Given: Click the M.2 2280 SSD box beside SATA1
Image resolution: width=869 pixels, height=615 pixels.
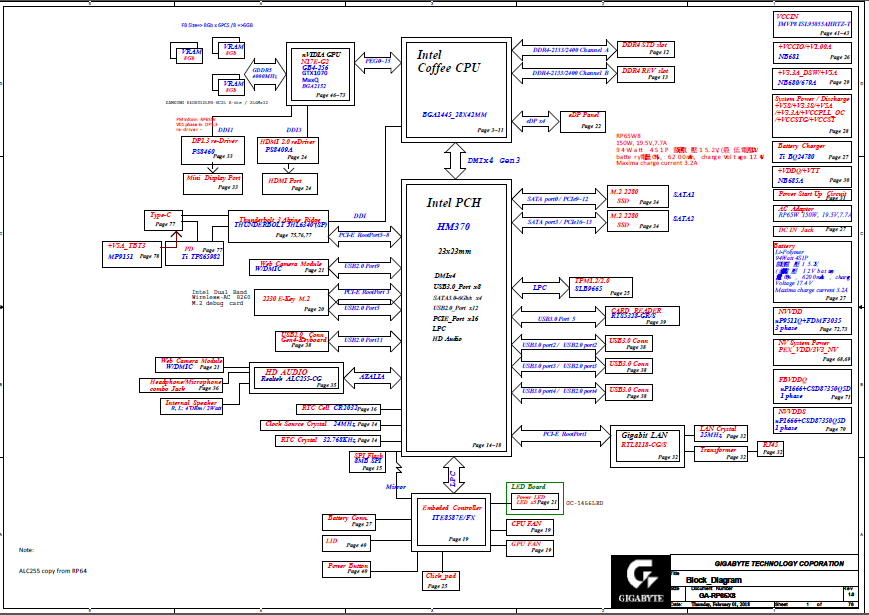Looking at the screenshot, I should tap(638, 197).
